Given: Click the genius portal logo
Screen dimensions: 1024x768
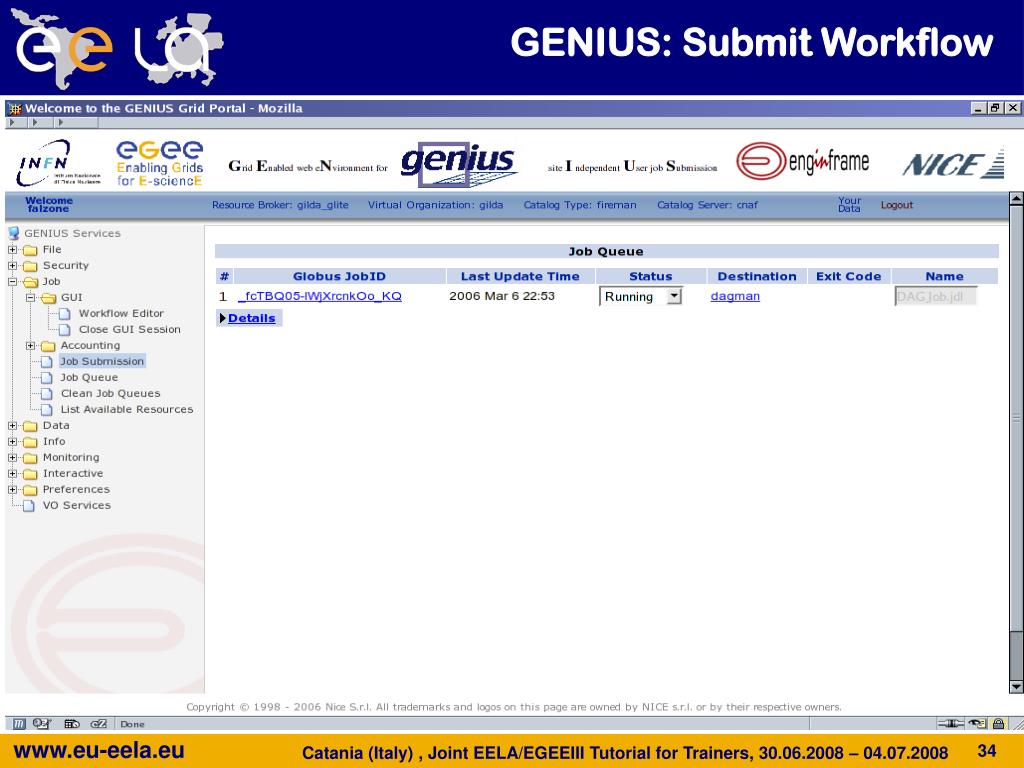Looking at the screenshot, I should click(x=459, y=163).
